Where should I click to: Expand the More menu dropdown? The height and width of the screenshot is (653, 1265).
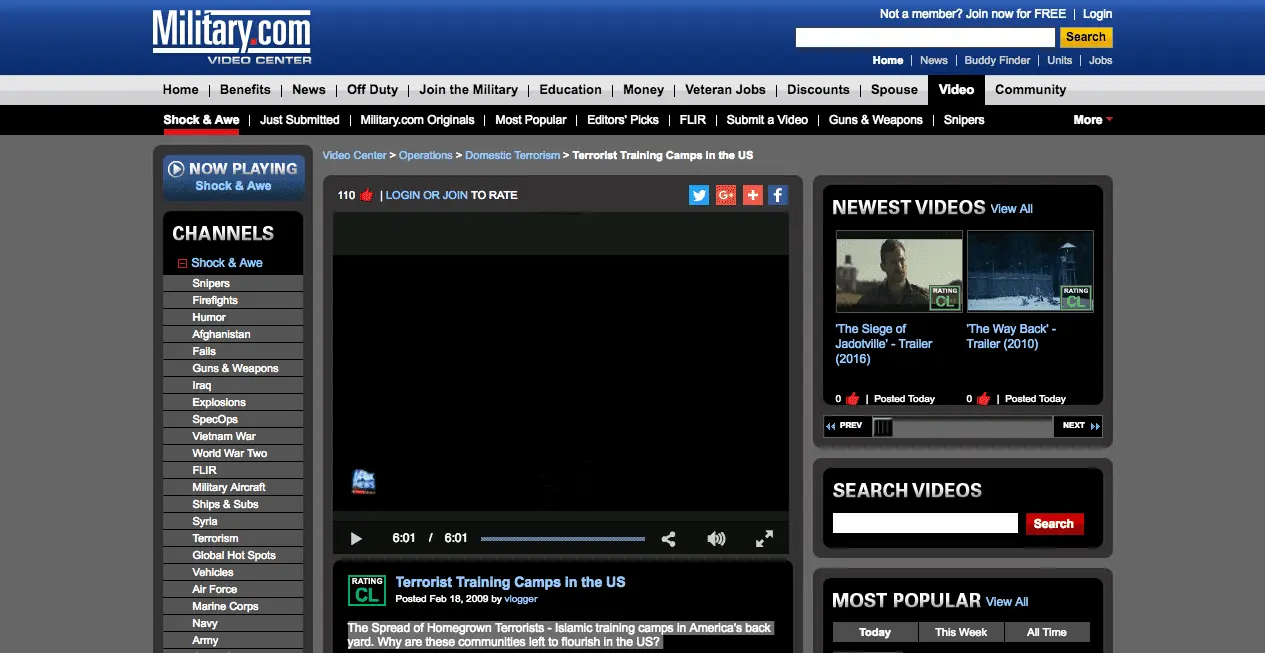click(1092, 120)
